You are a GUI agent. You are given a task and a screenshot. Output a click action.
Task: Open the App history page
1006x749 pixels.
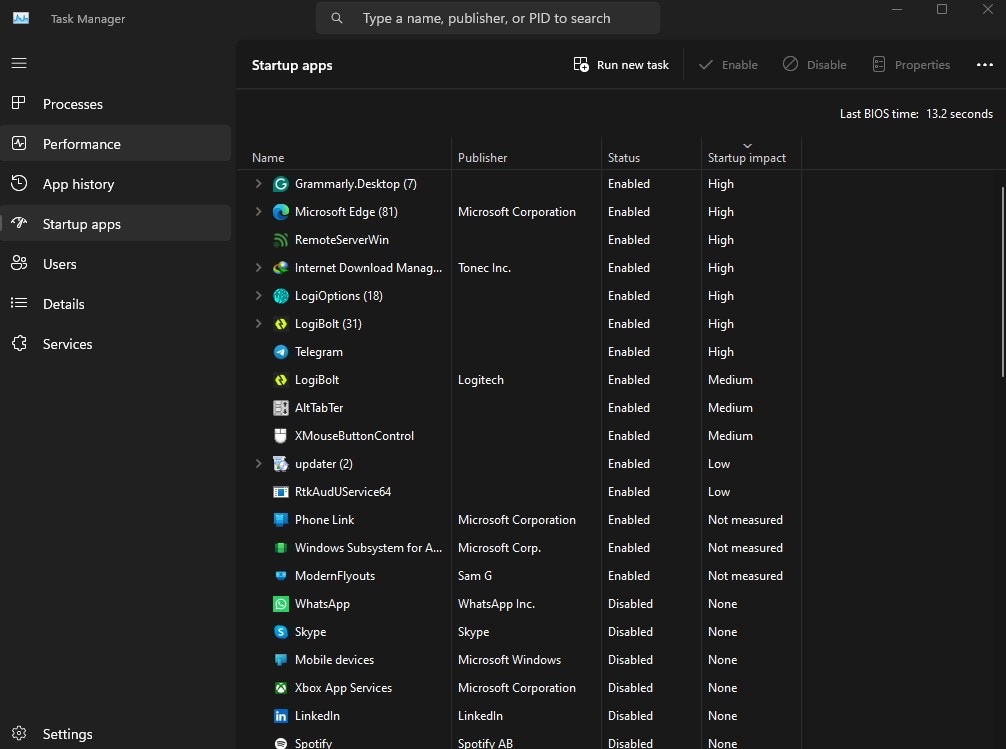[78, 184]
